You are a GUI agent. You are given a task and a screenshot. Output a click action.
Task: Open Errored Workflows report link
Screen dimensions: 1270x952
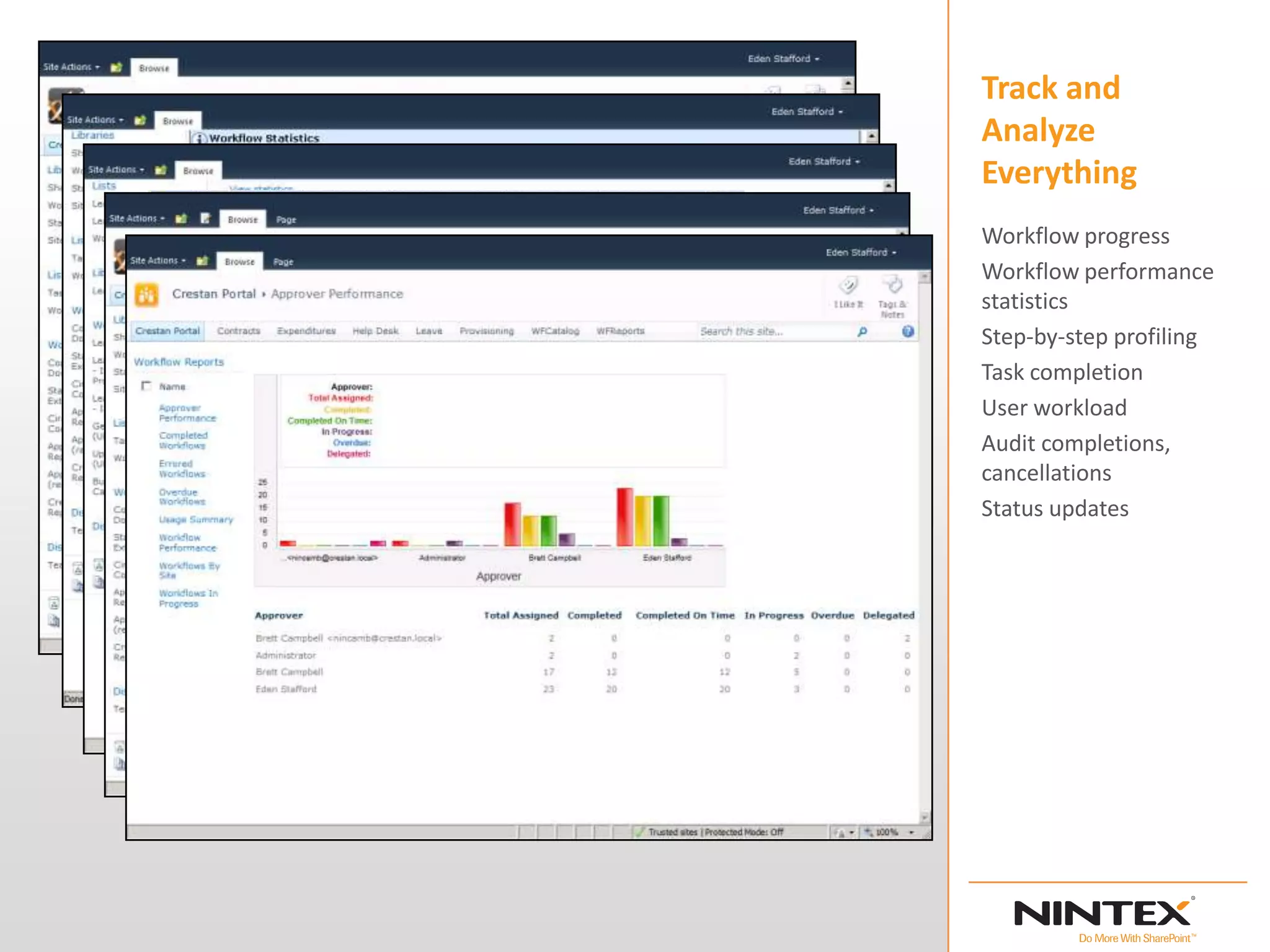[x=182, y=469]
